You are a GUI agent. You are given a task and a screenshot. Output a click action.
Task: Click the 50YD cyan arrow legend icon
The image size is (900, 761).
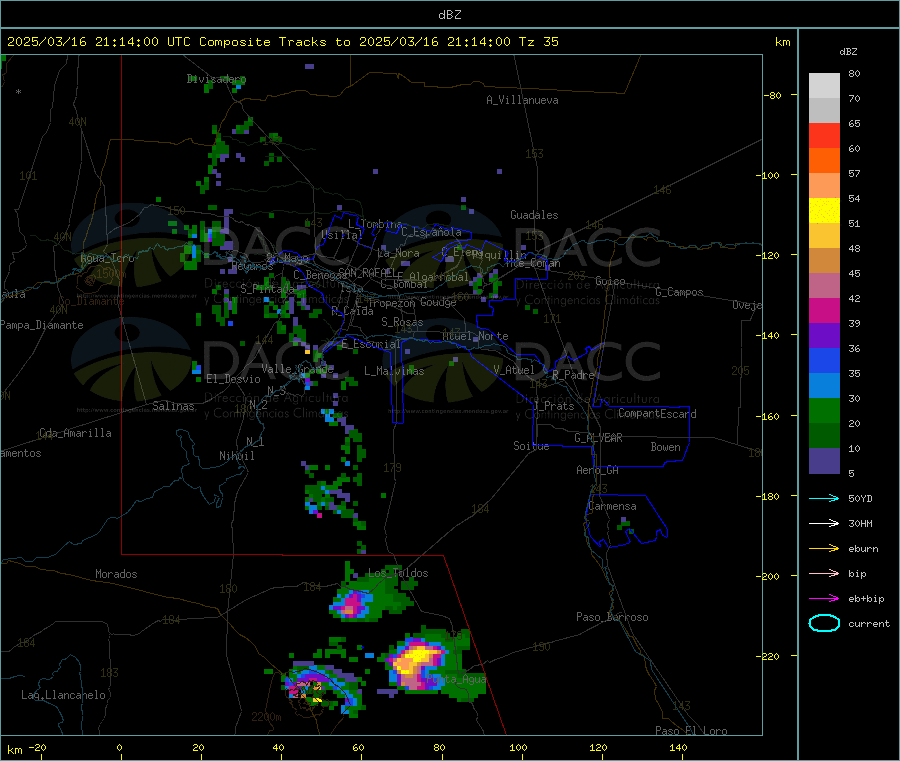[x=824, y=498]
